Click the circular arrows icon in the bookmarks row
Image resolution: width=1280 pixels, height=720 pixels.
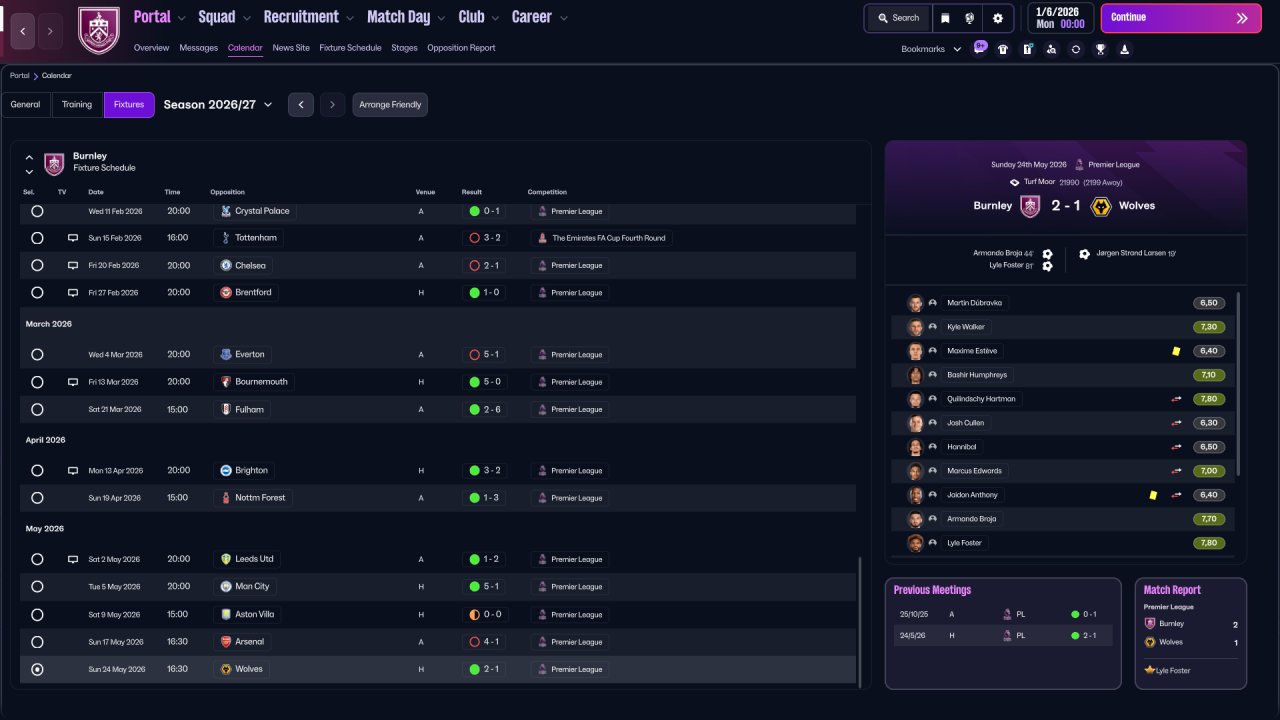(1076, 49)
